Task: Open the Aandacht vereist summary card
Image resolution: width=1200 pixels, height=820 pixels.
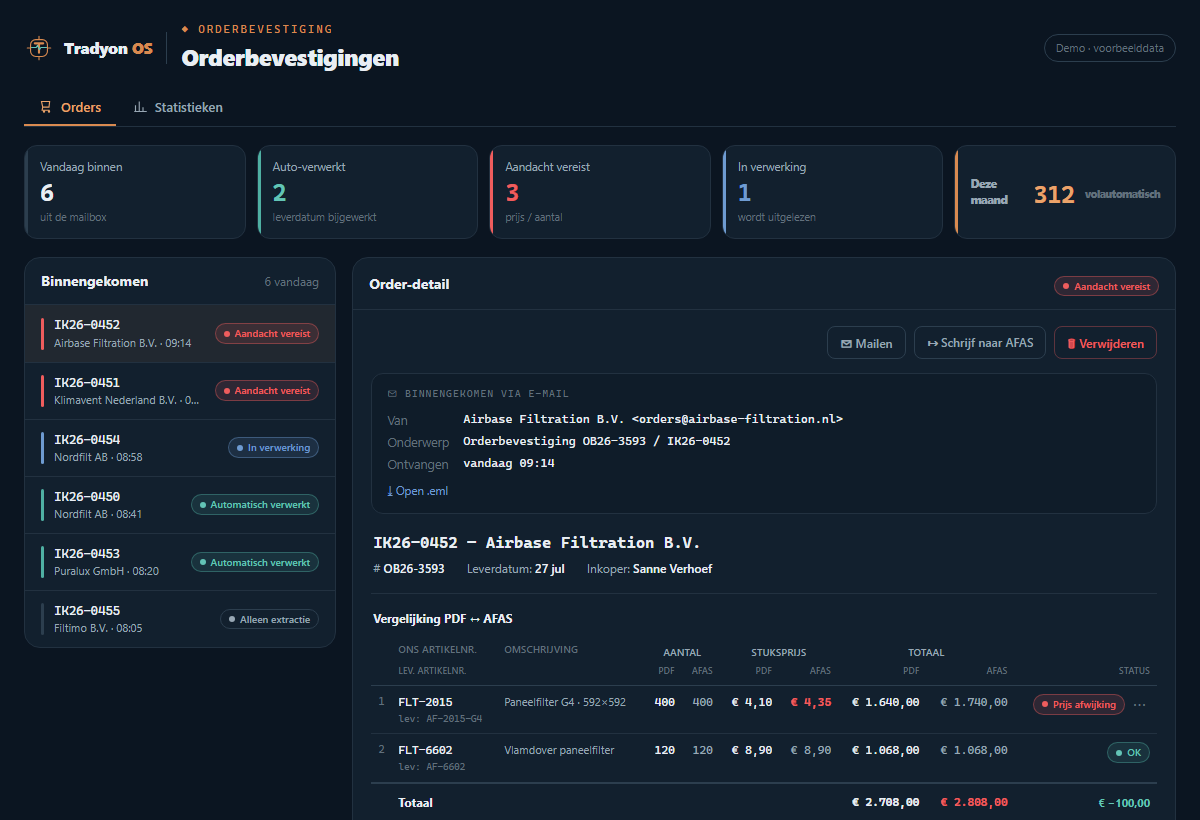Action: (x=600, y=192)
